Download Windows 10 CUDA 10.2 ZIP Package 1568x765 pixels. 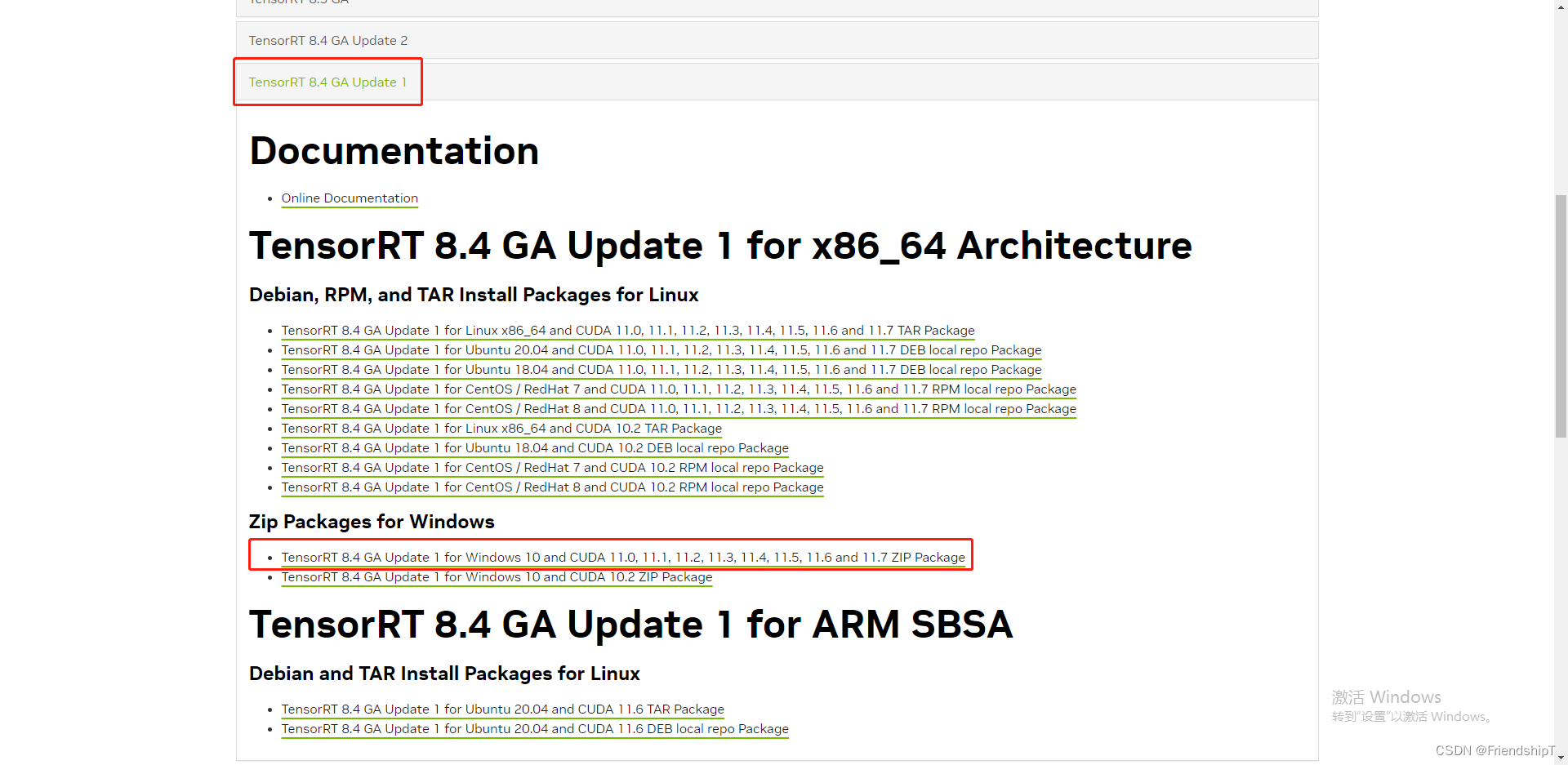(497, 577)
